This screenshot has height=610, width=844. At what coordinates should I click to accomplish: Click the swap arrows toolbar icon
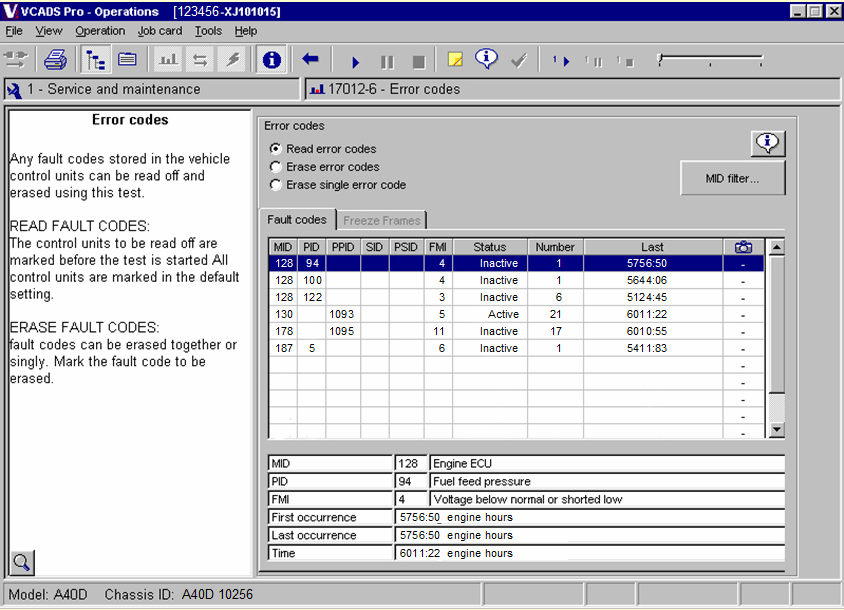tap(200, 60)
